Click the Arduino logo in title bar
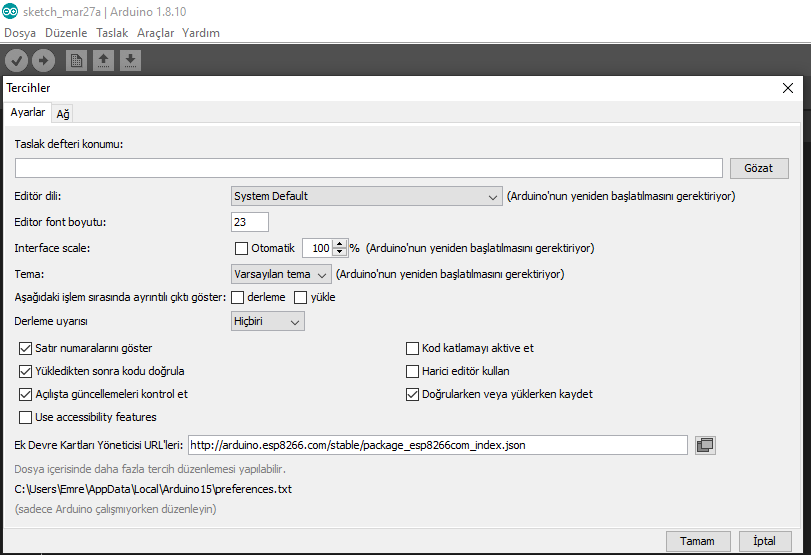Screen dimensions: 811x555 coord(10,11)
